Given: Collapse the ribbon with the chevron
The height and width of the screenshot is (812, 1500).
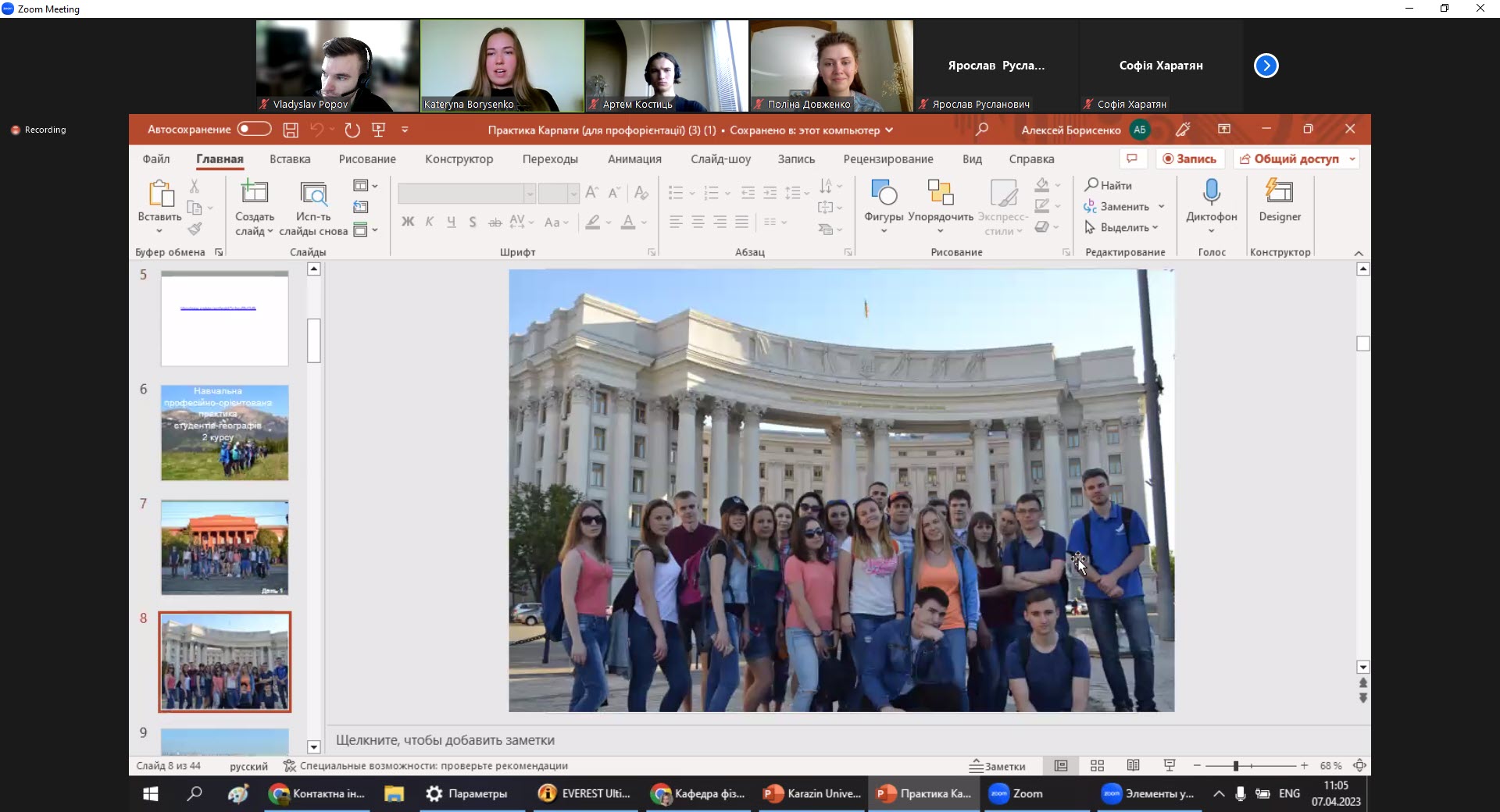Looking at the screenshot, I should click(1359, 253).
